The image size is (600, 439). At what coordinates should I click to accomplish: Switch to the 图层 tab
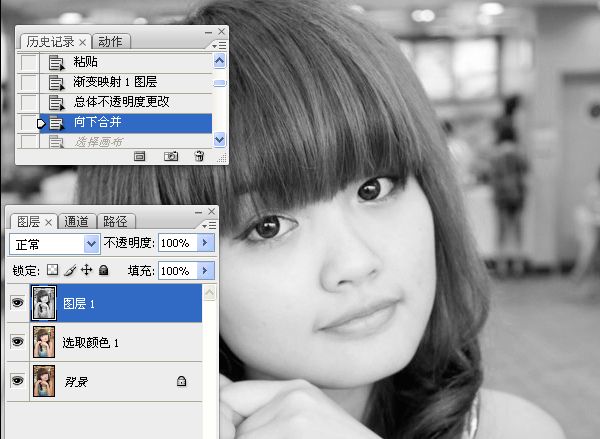pyautogui.click(x=29, y=222)
